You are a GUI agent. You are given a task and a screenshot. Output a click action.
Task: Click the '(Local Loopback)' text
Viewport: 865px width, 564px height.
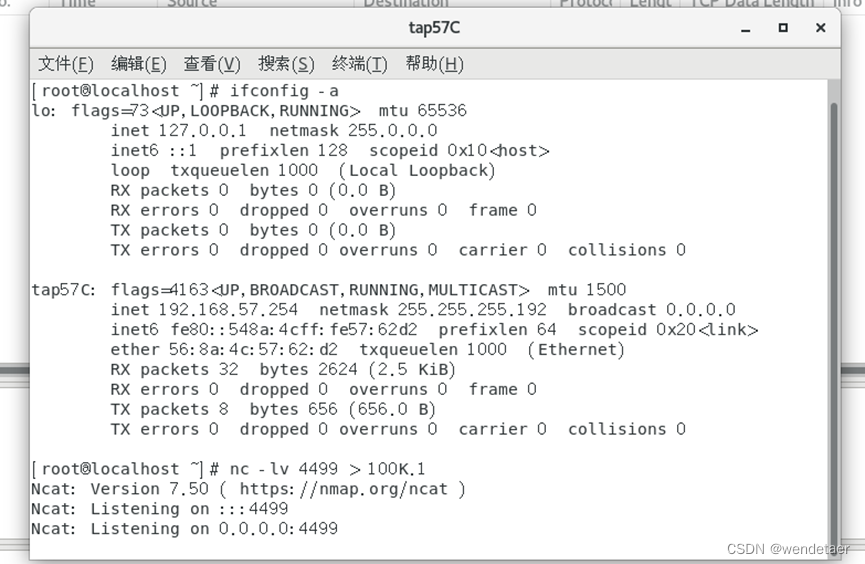(417, 171)
